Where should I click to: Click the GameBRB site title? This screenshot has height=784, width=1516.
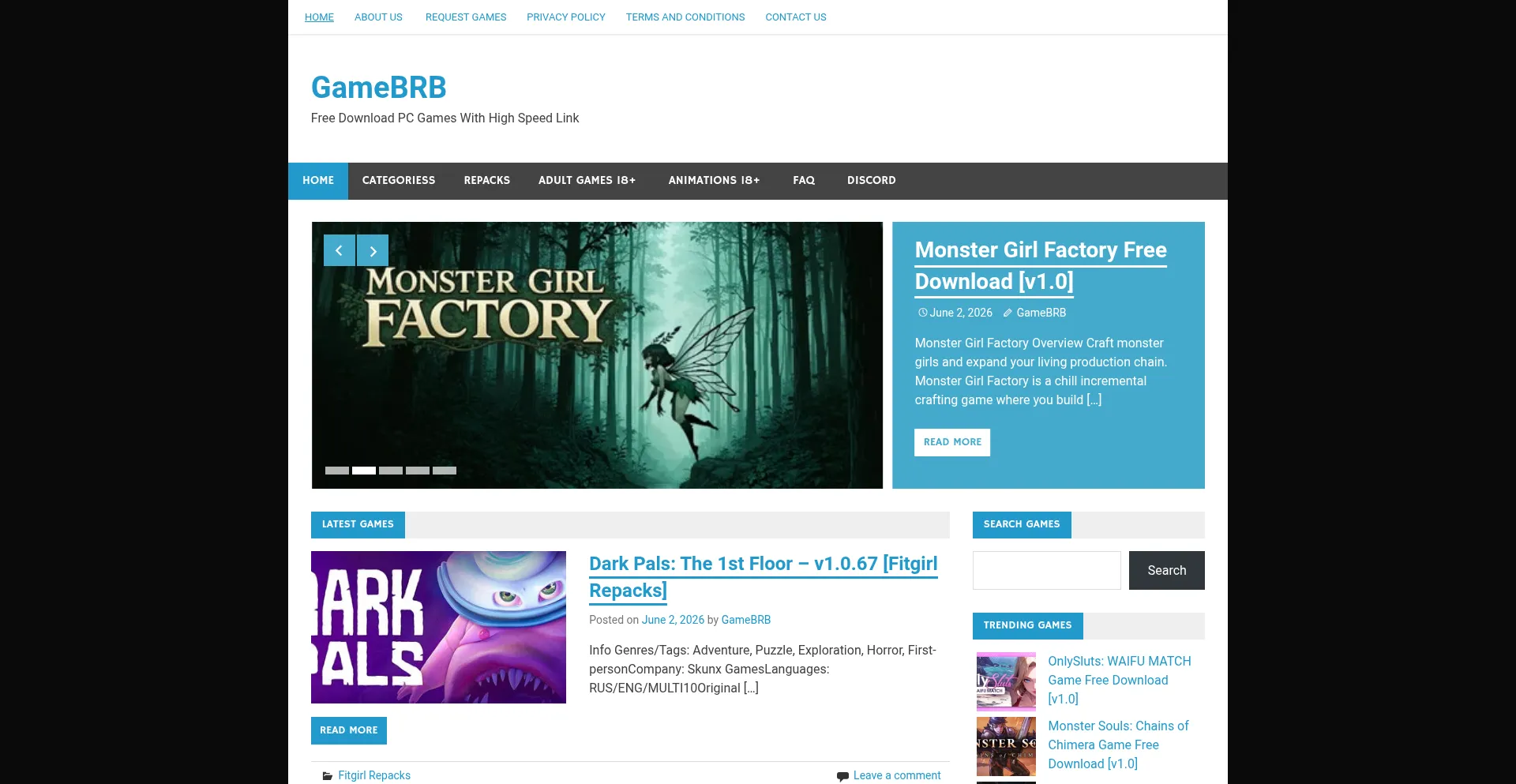[x=379, y=88]
